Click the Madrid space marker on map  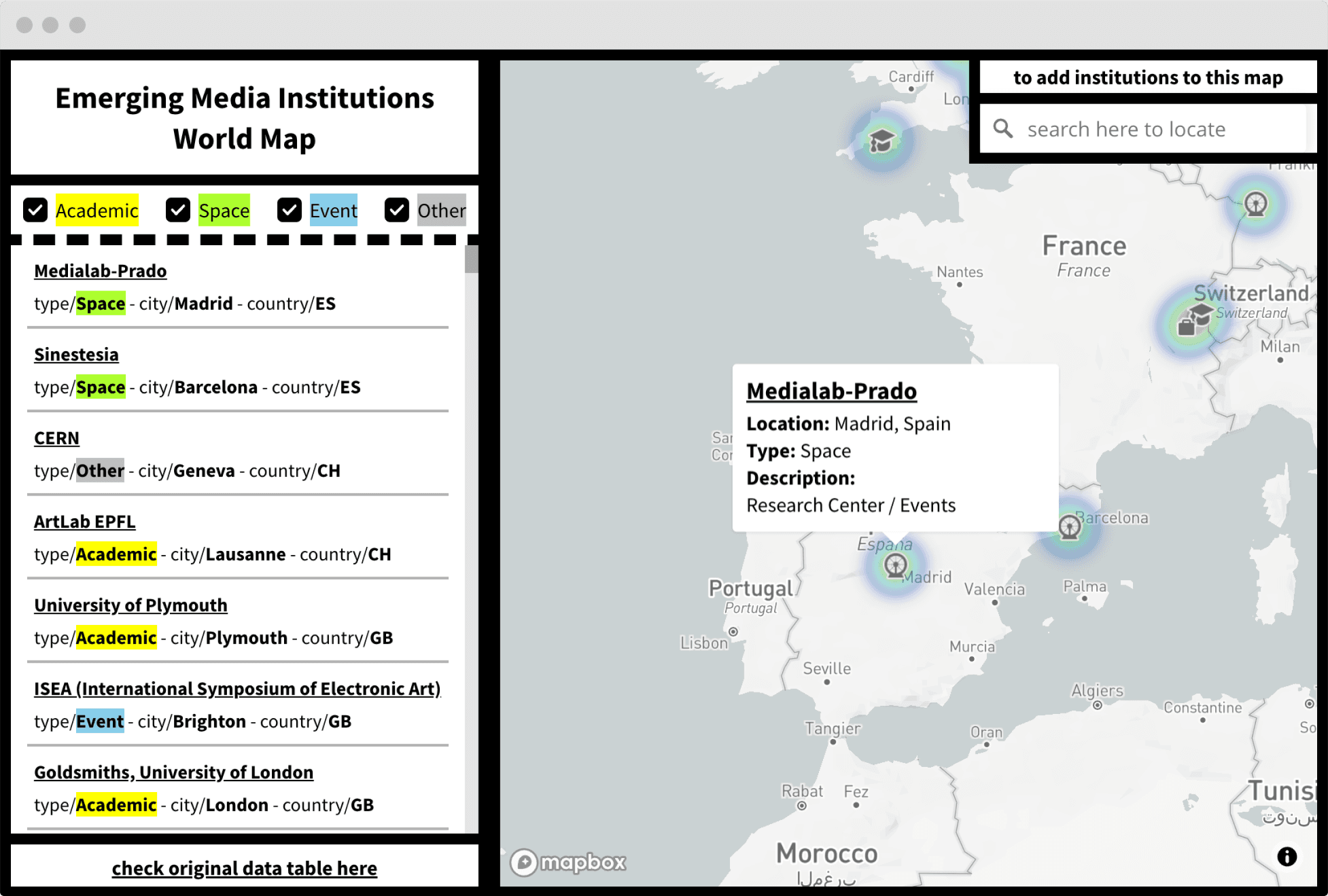click(896, 565)
